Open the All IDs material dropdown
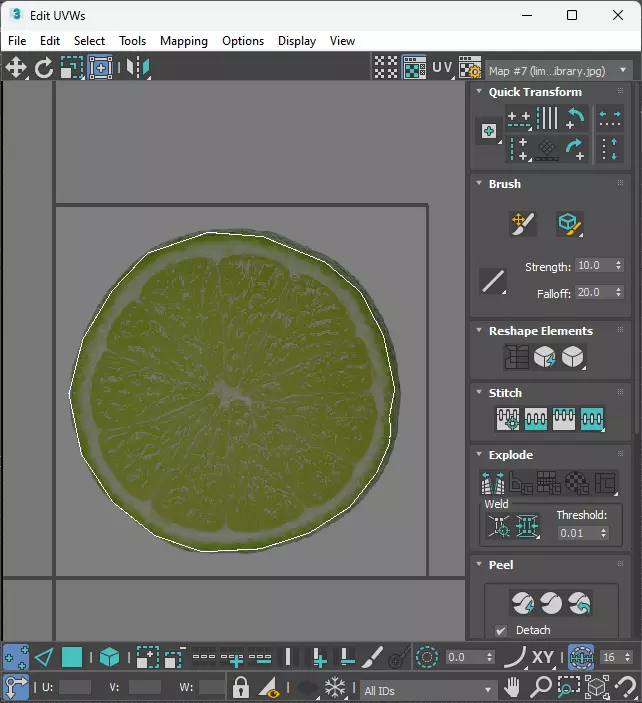Viewport: 642px width, 703px height. [x=427, y=691]
